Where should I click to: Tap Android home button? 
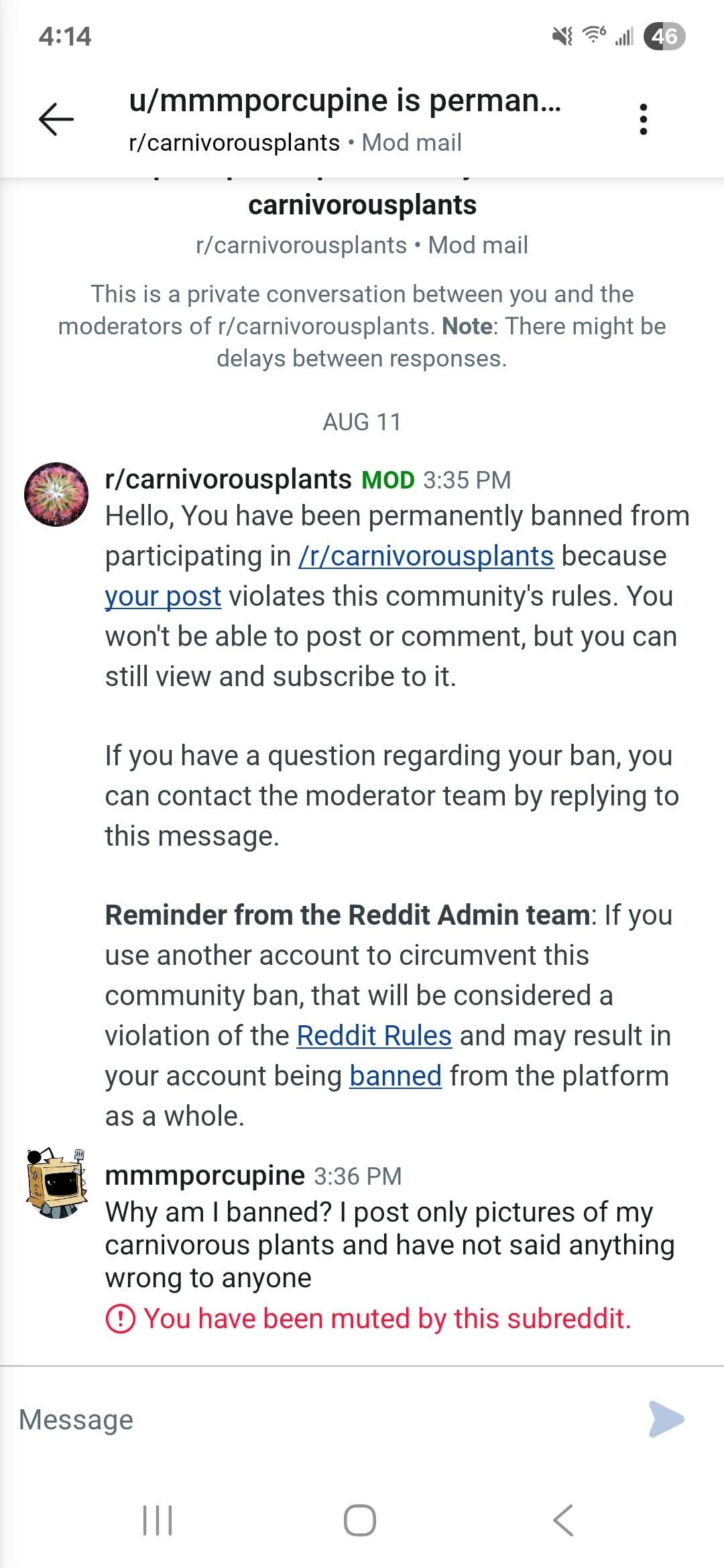point(360,1520)
